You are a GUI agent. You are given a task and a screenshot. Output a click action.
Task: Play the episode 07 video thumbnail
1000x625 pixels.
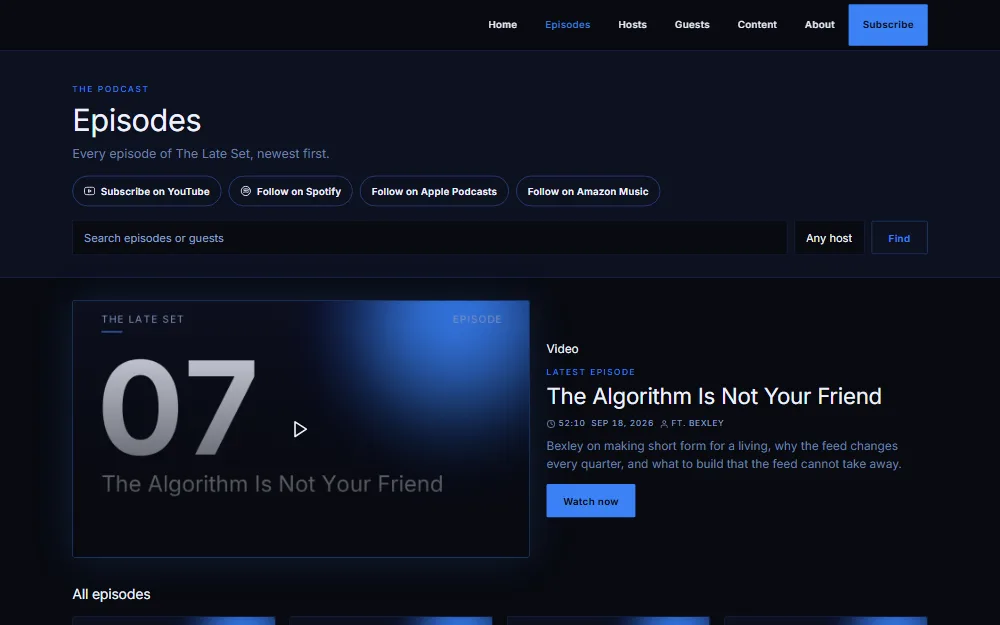coord(300,429)
